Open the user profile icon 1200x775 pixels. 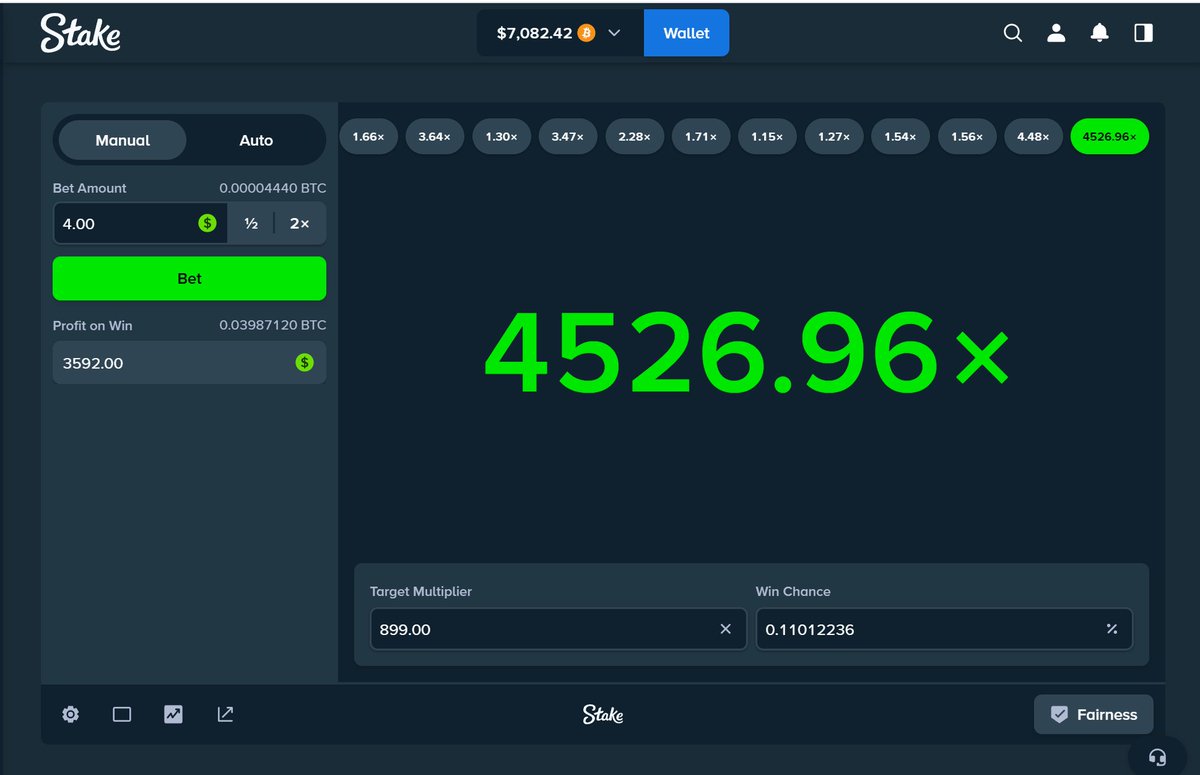coord(1056,33)
